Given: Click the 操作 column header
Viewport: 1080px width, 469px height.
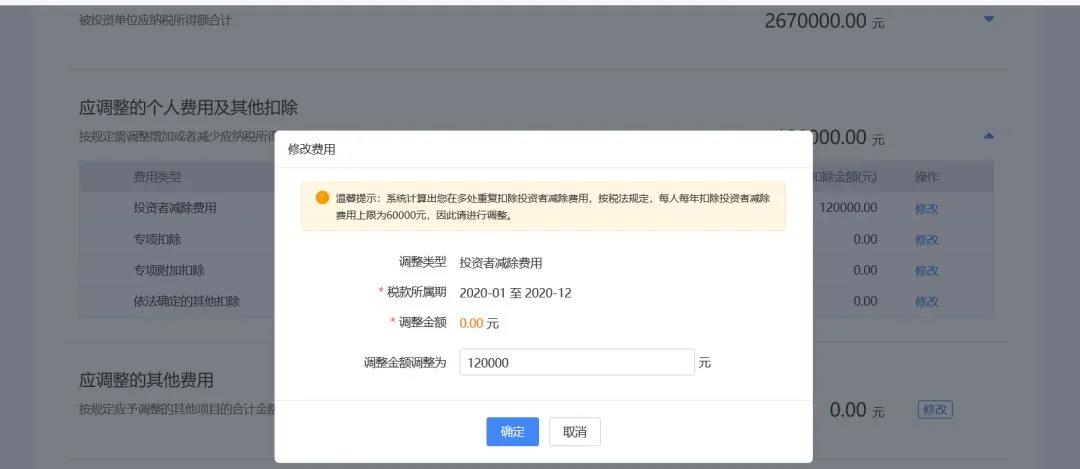Looking at the screenshot, I should coord(926,177).
